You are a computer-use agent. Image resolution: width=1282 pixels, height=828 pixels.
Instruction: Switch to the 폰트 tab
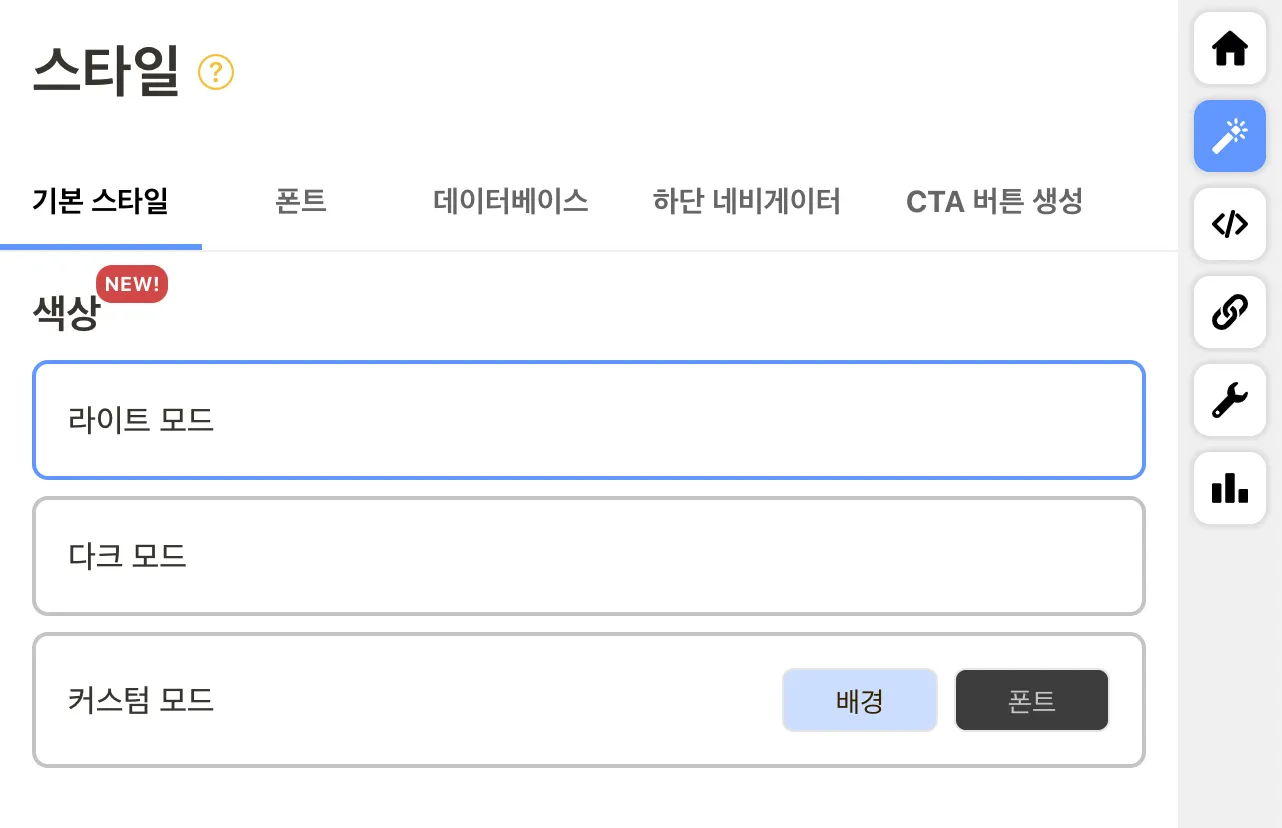coord(301,202)
